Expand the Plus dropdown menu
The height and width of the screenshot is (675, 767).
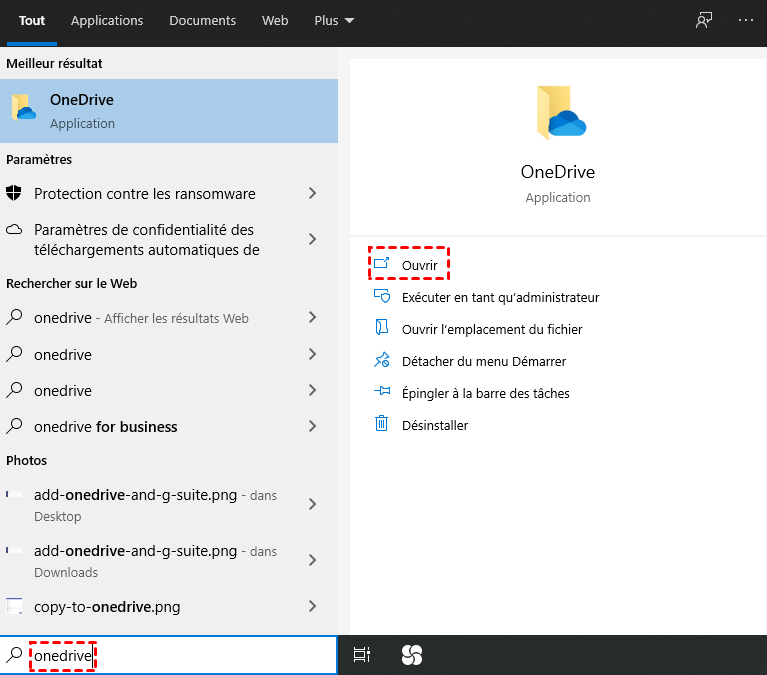[334, 20]
